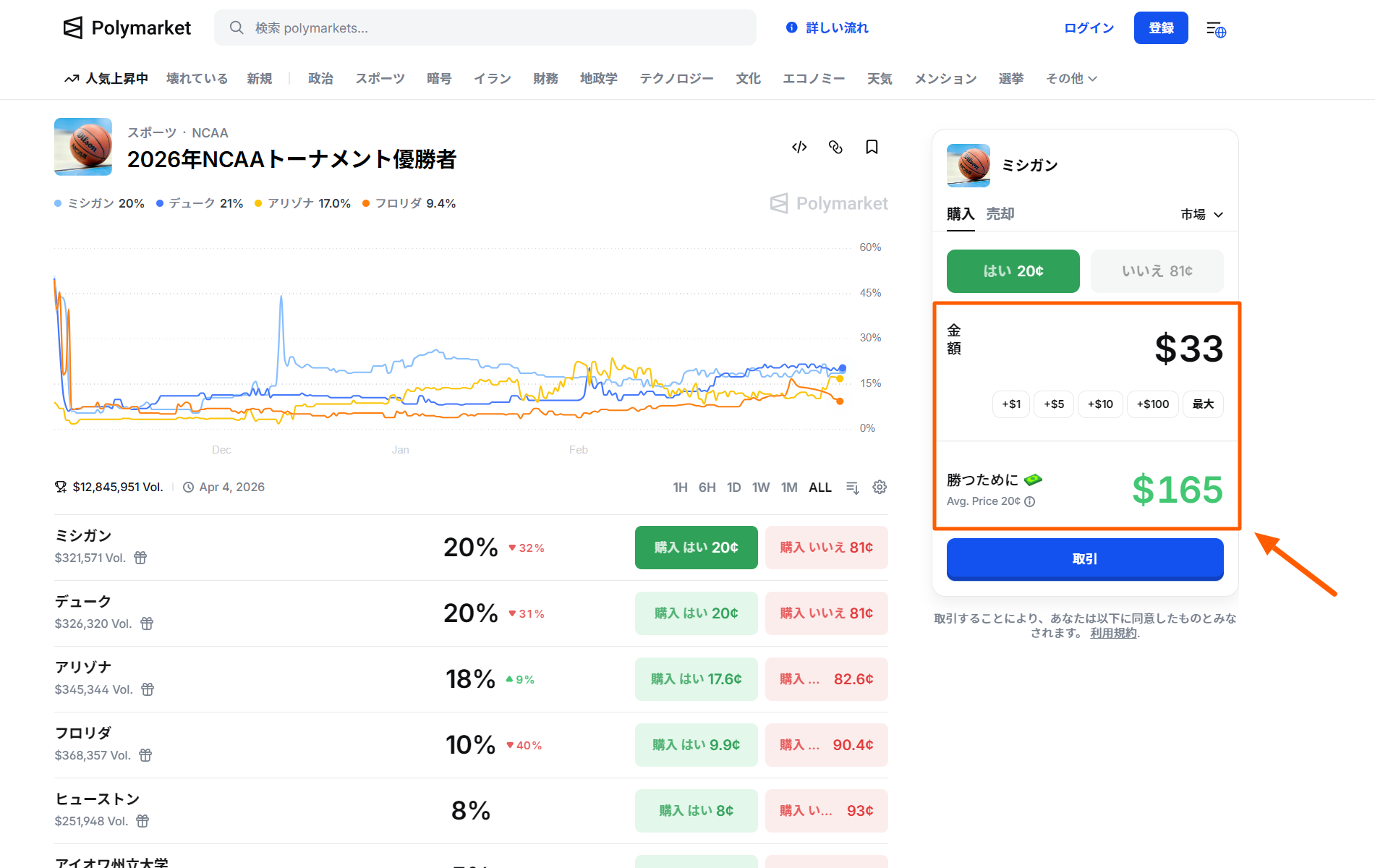Click the blue 取引 button
Image resolution: width=1375 pixels, height=868 pixels.
(x=1084, y=558)
